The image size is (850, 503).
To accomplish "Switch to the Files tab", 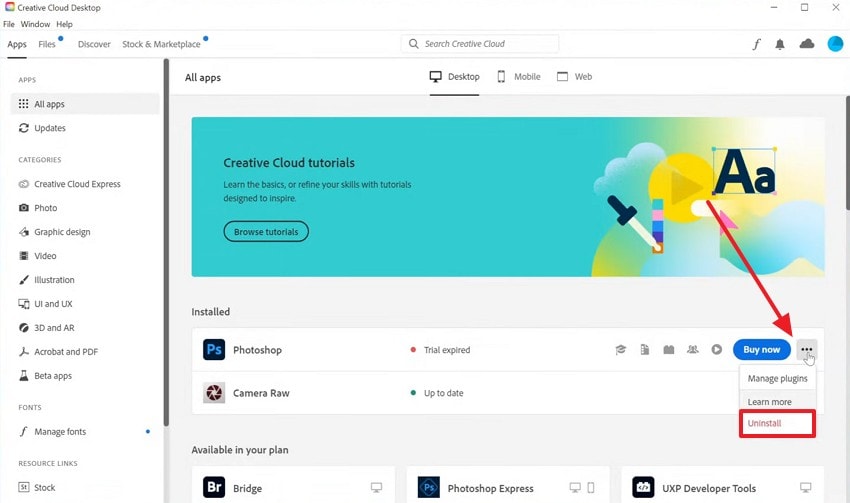I will click(x=47, y=44).
